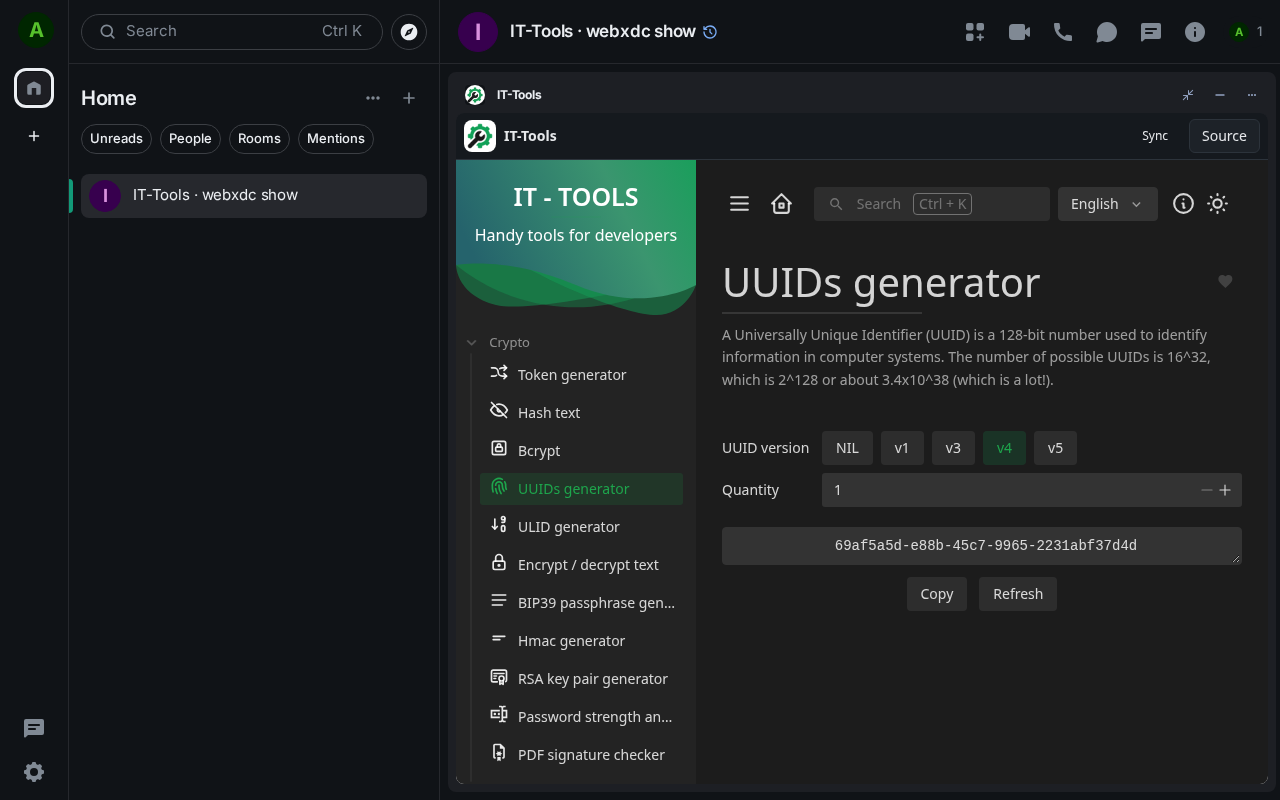Click the Copy button

point(937,594)
